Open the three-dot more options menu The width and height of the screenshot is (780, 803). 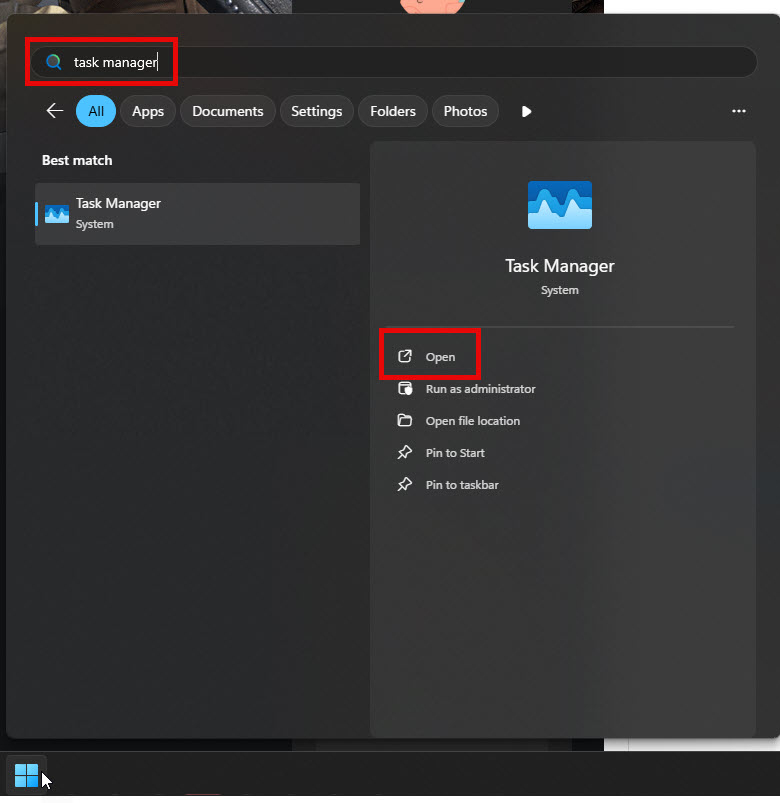click(739, 111)
